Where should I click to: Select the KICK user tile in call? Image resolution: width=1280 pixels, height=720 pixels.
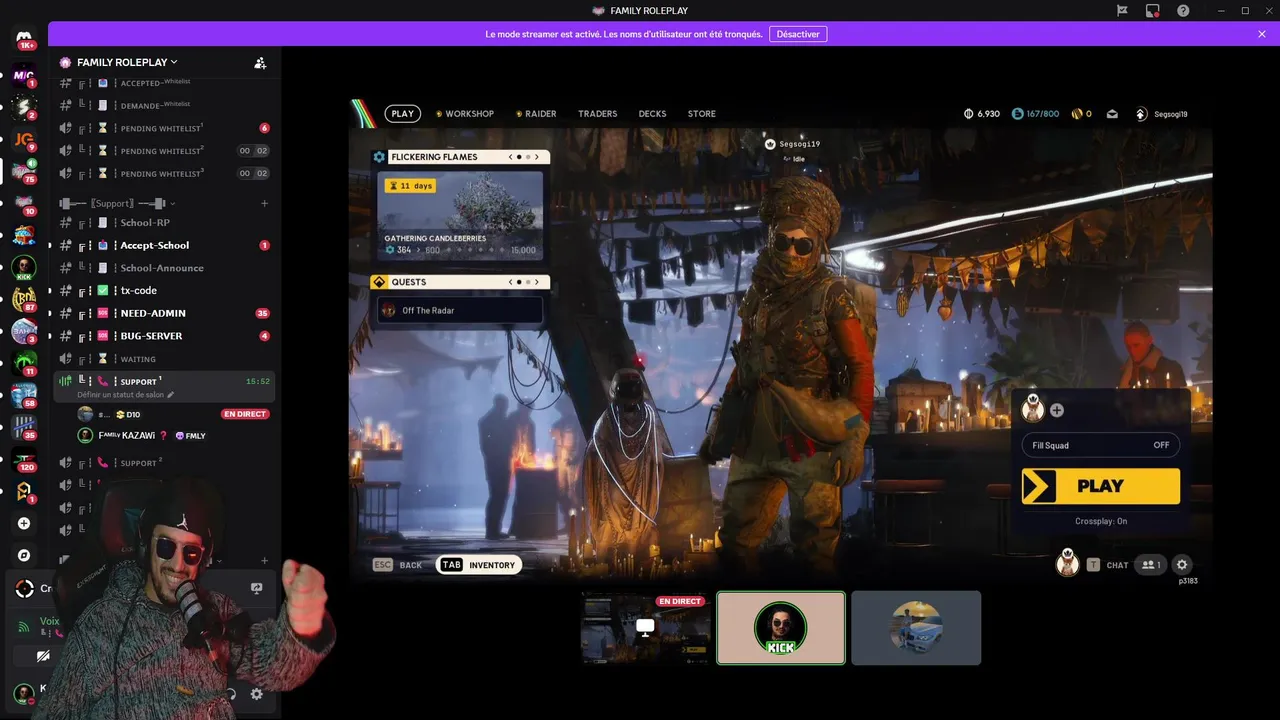[x=781, y=627]
